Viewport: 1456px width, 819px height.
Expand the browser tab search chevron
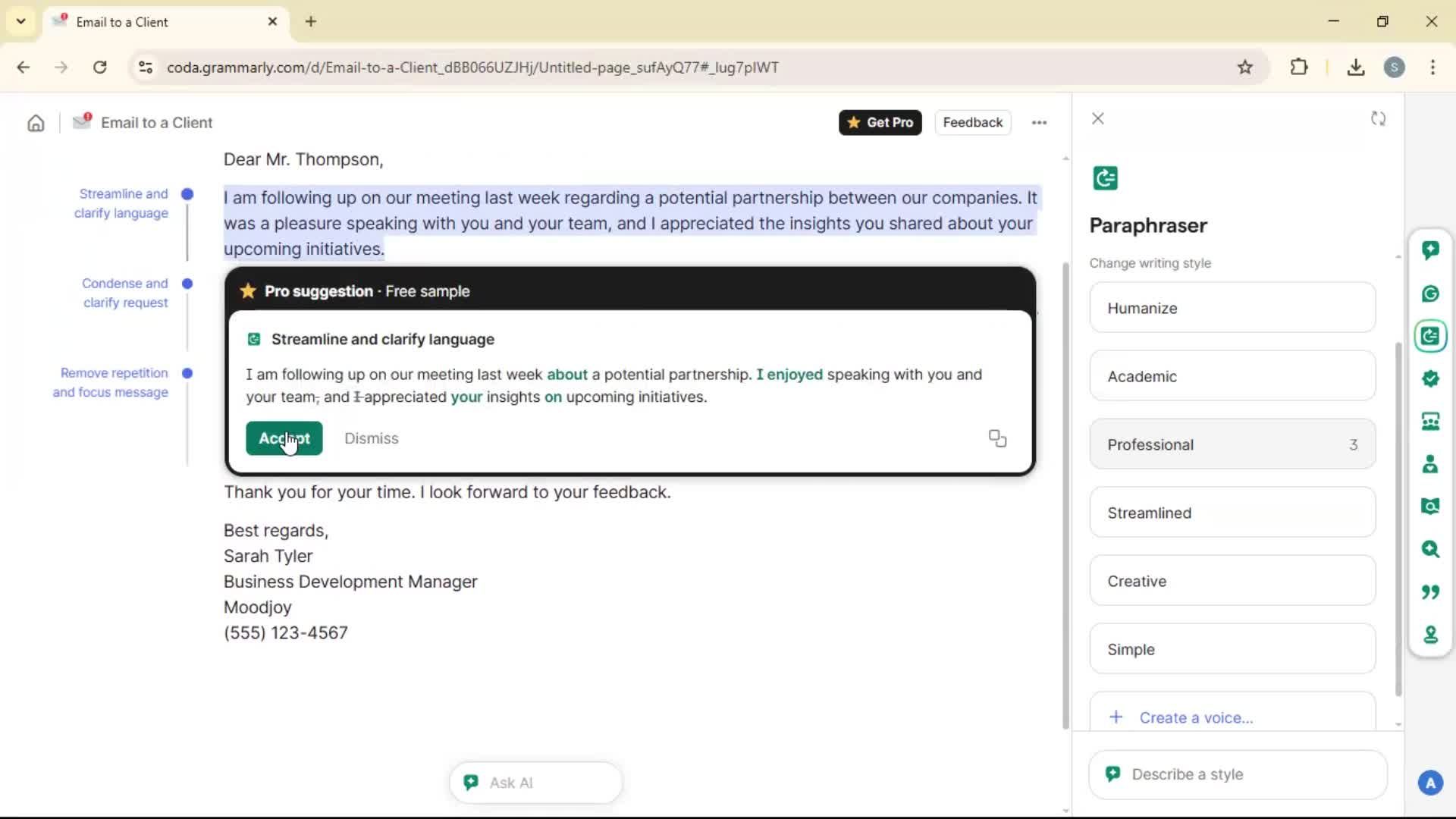pyautogui.click(x=20, y=21)
